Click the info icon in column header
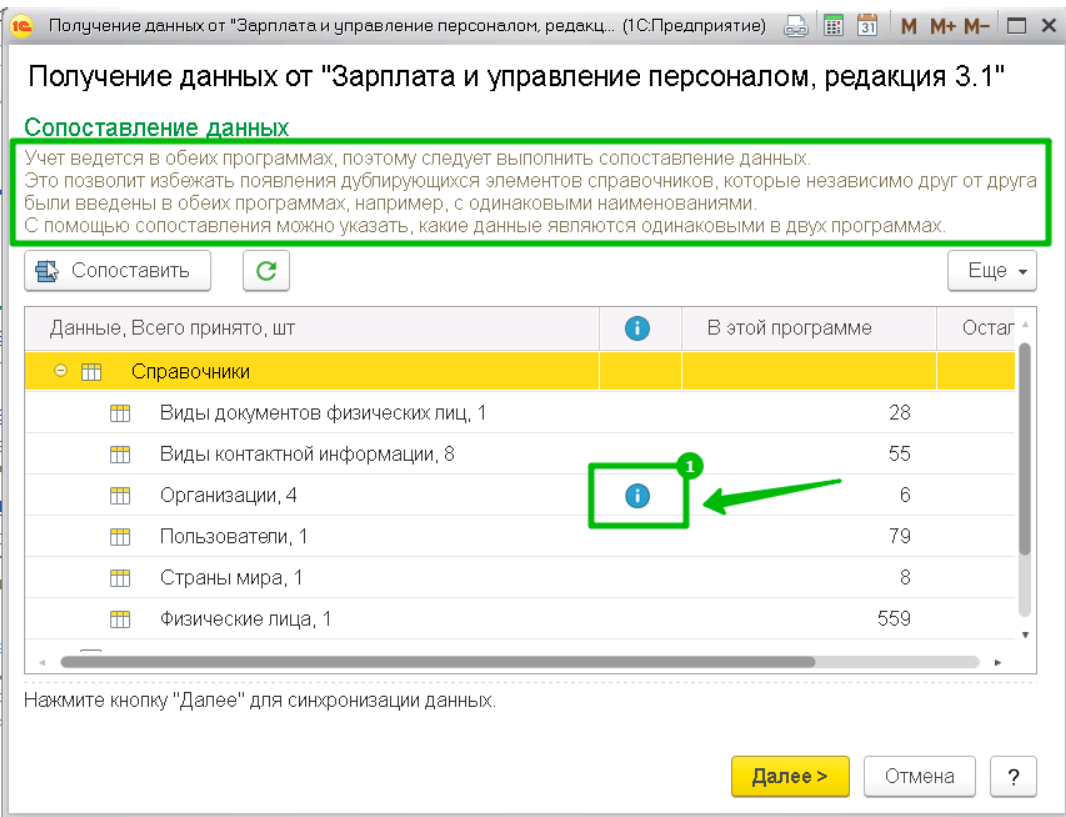 click(637, 328)
